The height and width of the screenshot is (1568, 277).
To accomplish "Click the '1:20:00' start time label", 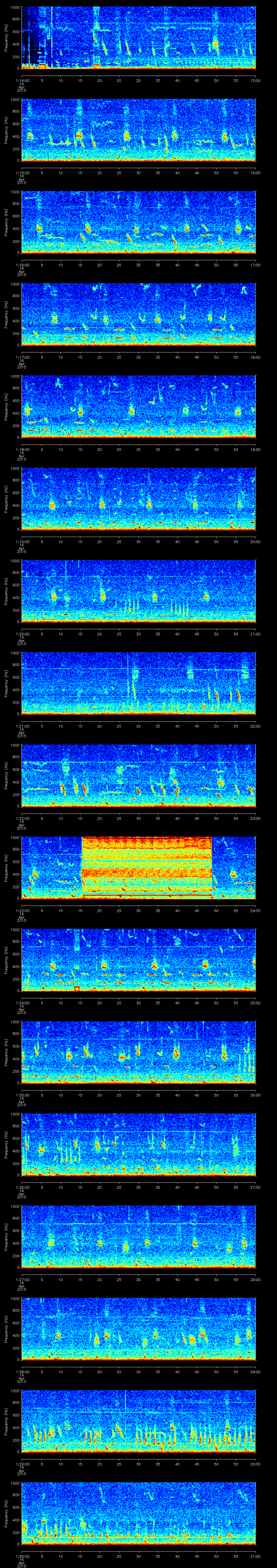I will point(22,634).
